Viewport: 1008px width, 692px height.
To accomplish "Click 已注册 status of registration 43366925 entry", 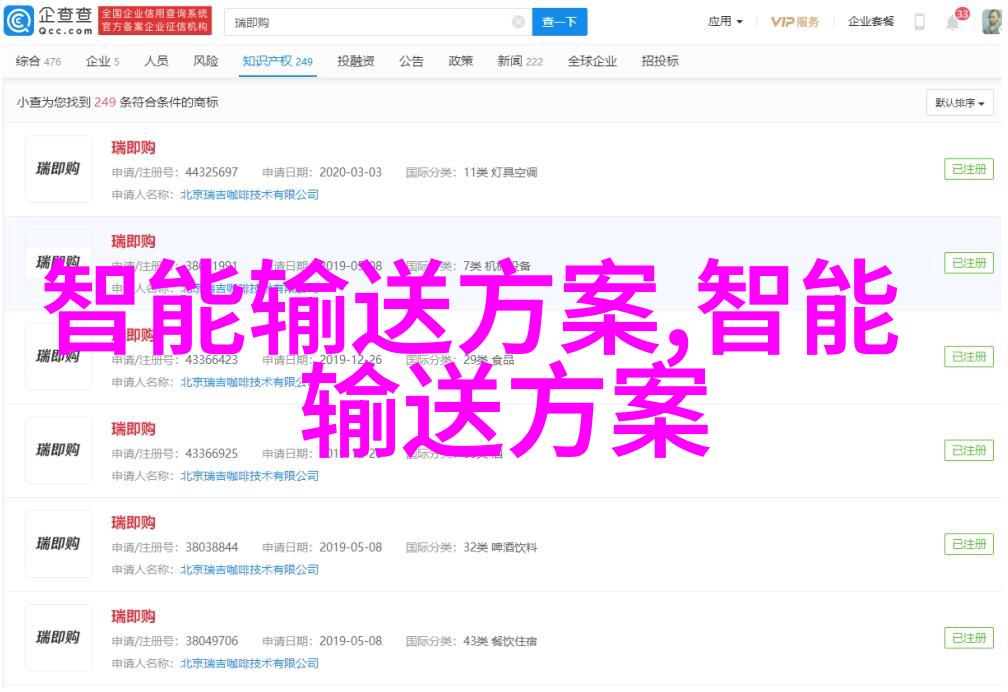I will coord(969,450).
